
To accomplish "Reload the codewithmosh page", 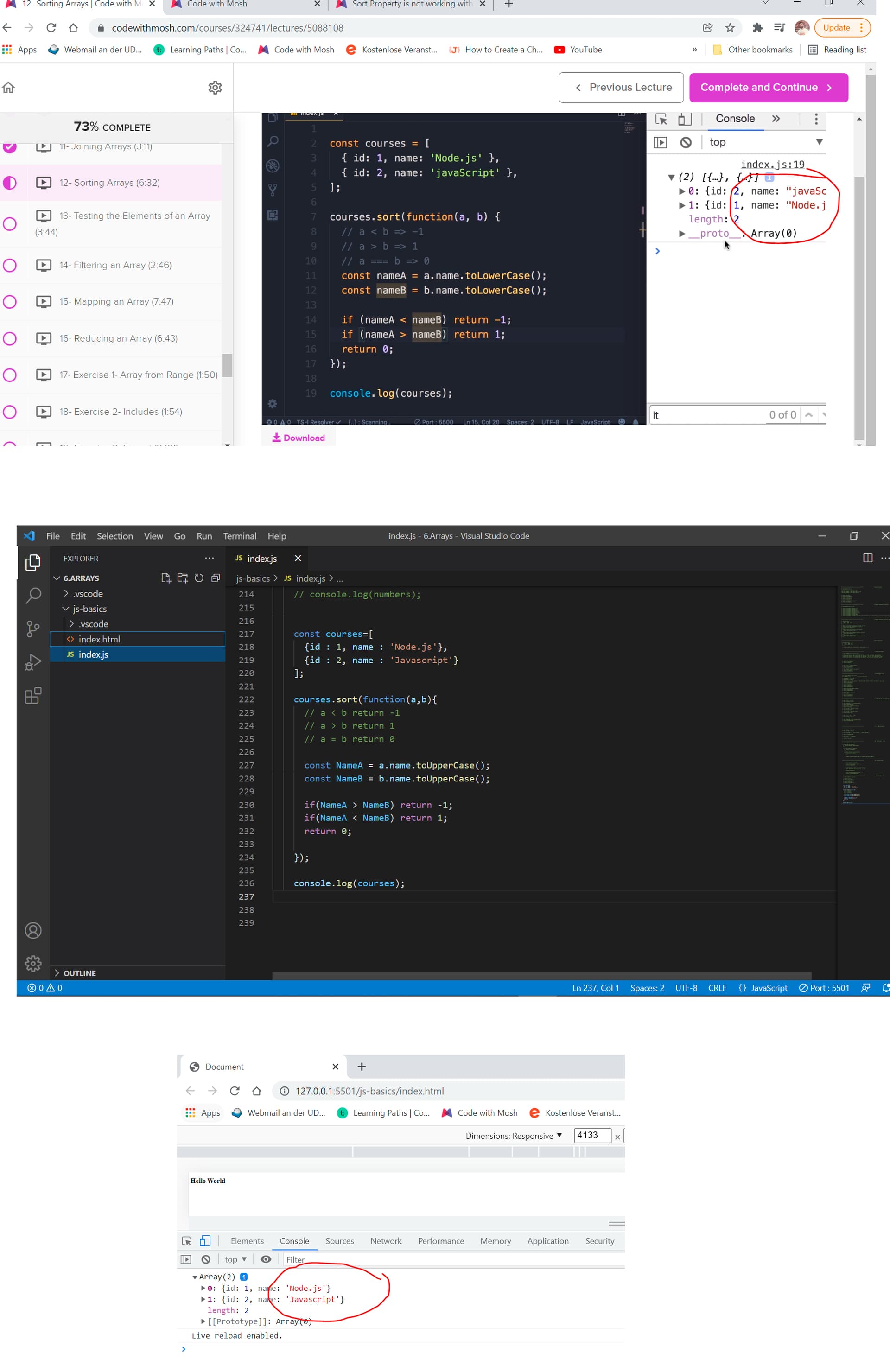I will [x=51, y=28].
